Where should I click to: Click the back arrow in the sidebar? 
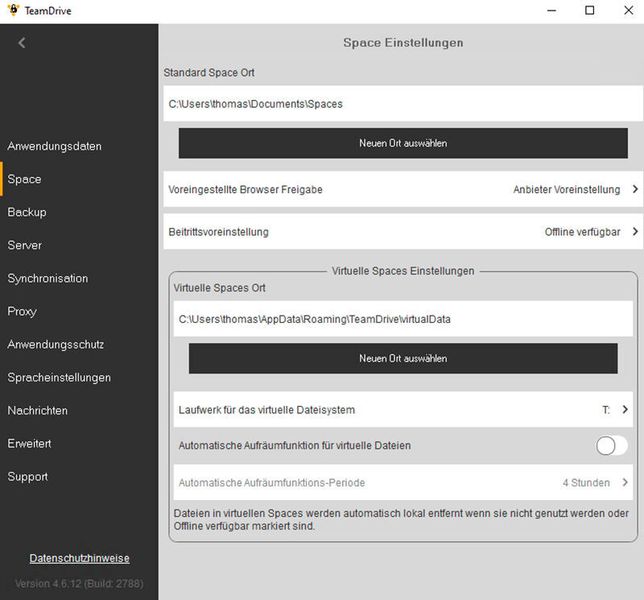tap(22, 43)
